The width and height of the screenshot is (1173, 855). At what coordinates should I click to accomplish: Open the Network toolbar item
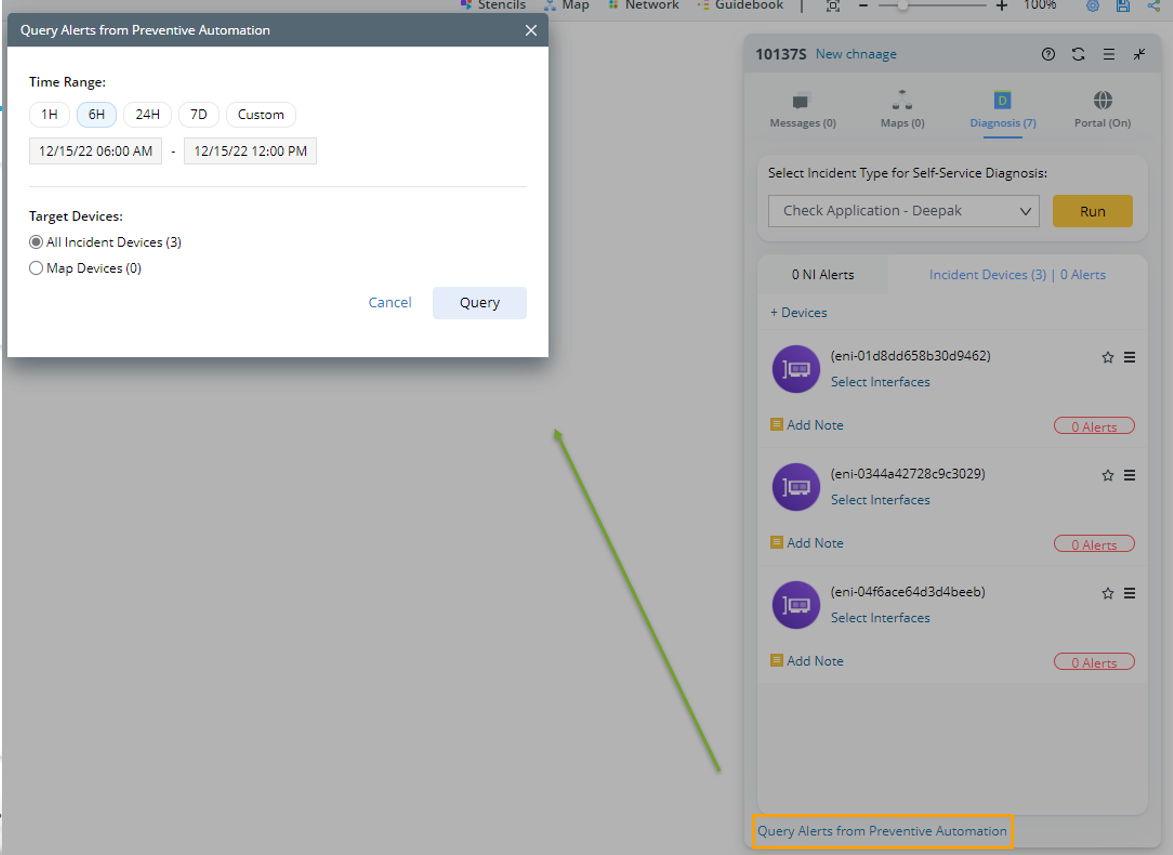tap(643, 5)
